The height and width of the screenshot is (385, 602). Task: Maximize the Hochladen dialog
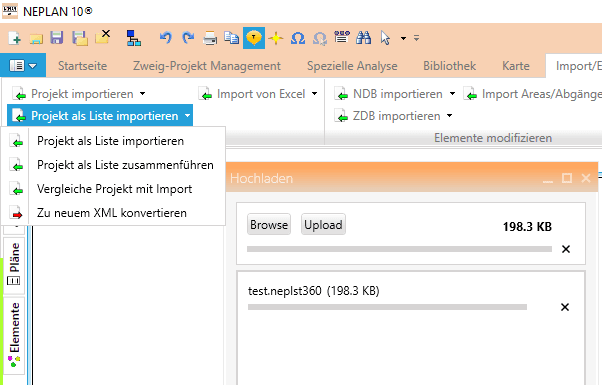pyautogui.click(x=567, y=178)
